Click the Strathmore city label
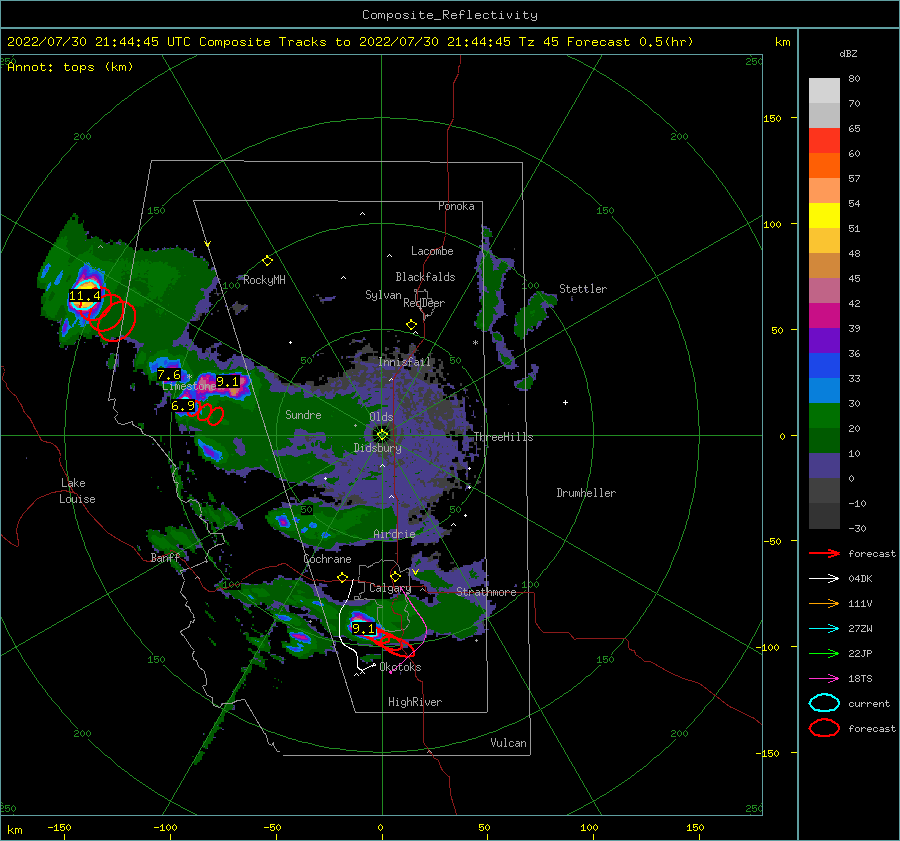 point(486,592)
